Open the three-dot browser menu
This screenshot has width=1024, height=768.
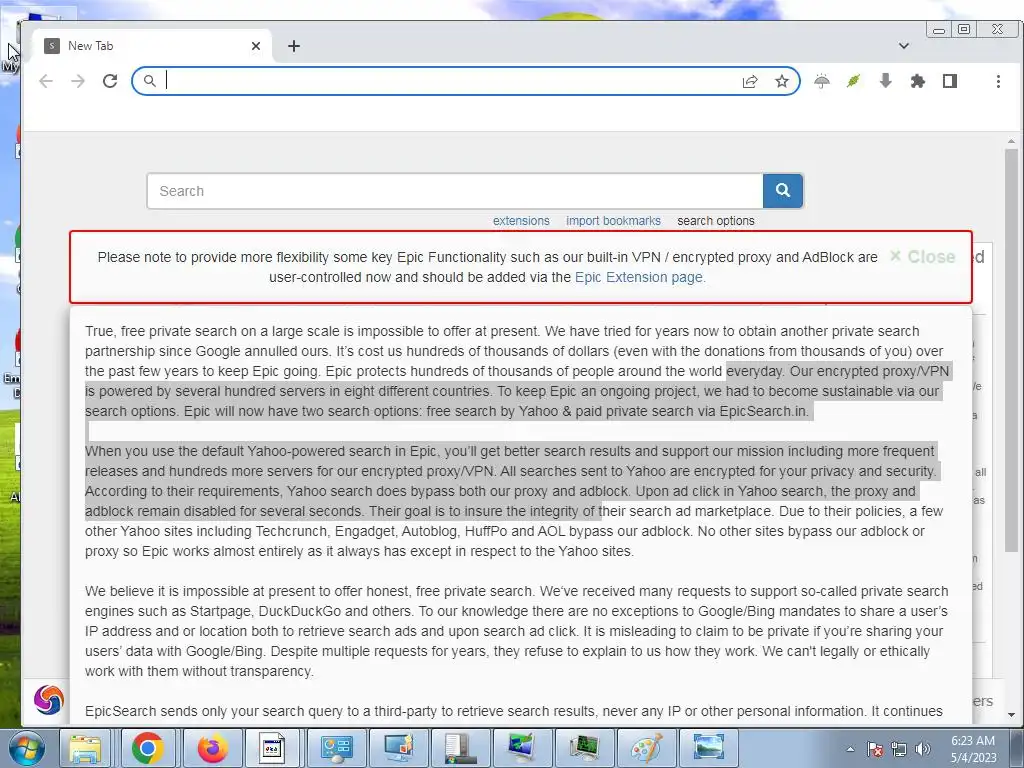pyautogui.click(x=998, y=81)
